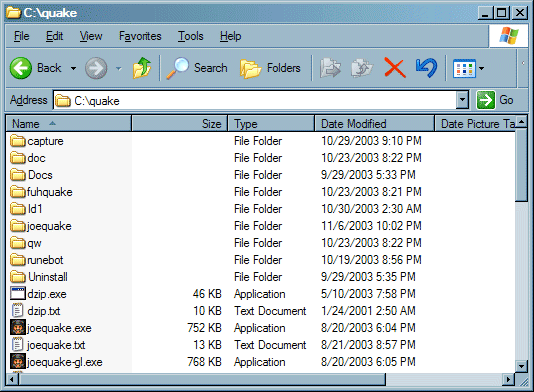Image resolution: width=534 pixels, height=392 pixels.
Task: Click inside the Address input field
Action: [255, 100]
